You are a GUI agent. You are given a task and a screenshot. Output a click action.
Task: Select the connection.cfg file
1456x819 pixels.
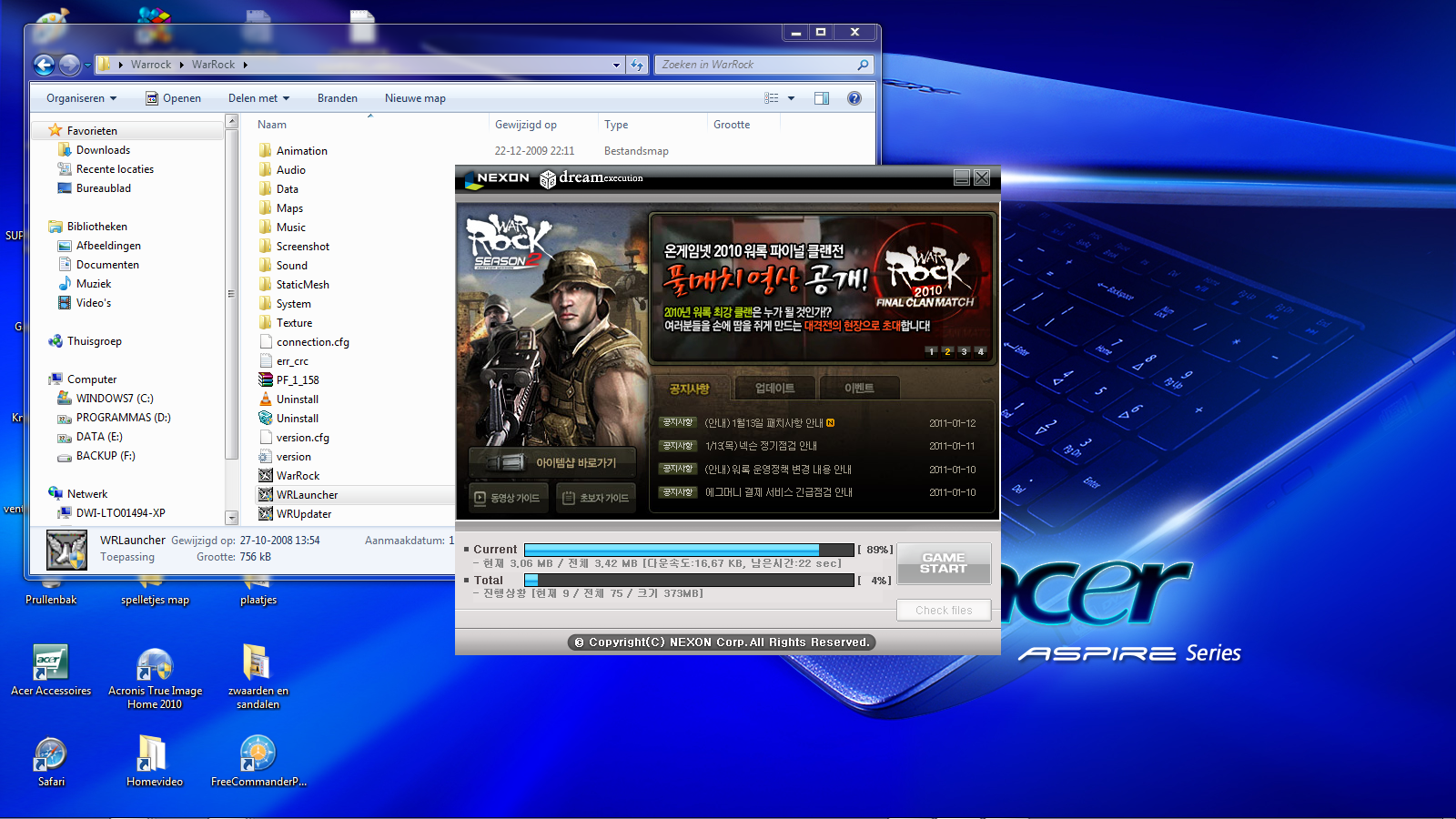313,342
